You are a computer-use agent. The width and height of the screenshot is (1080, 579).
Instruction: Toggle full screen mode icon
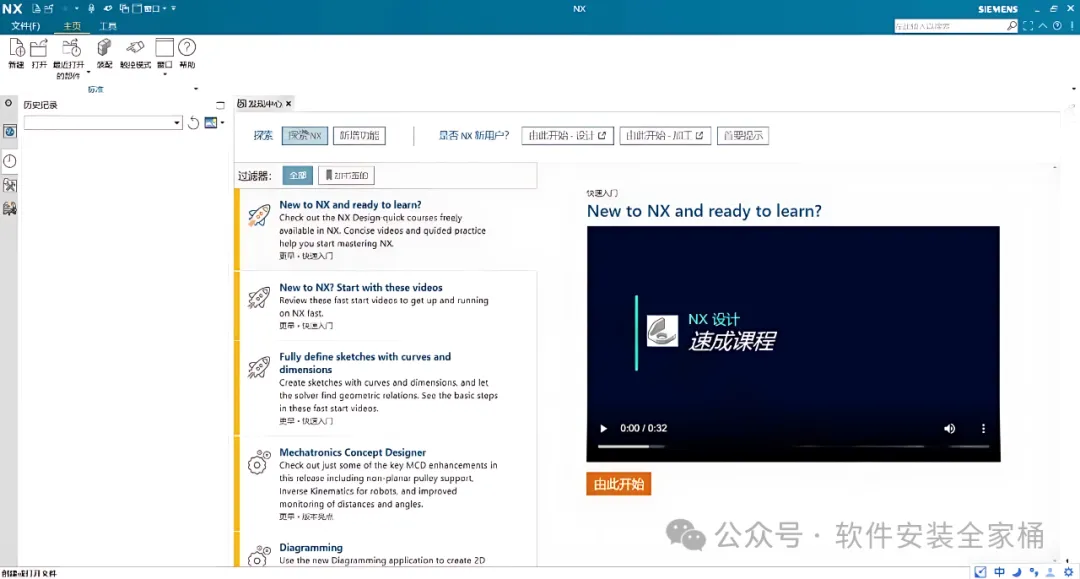1028,26
